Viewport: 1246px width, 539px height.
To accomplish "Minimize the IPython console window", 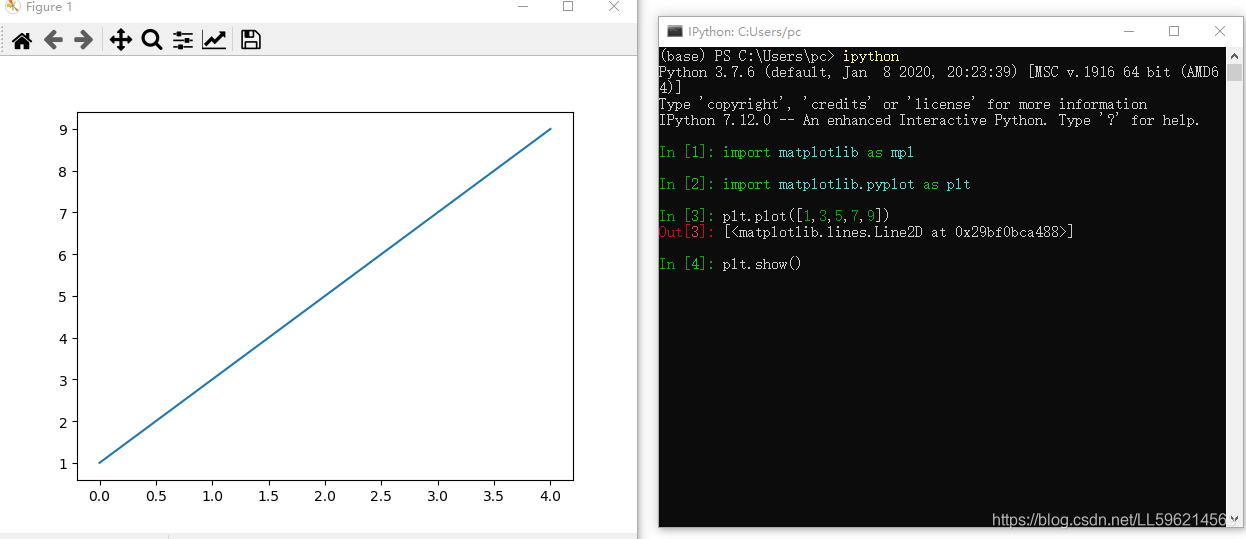I will coord(1127,32).
